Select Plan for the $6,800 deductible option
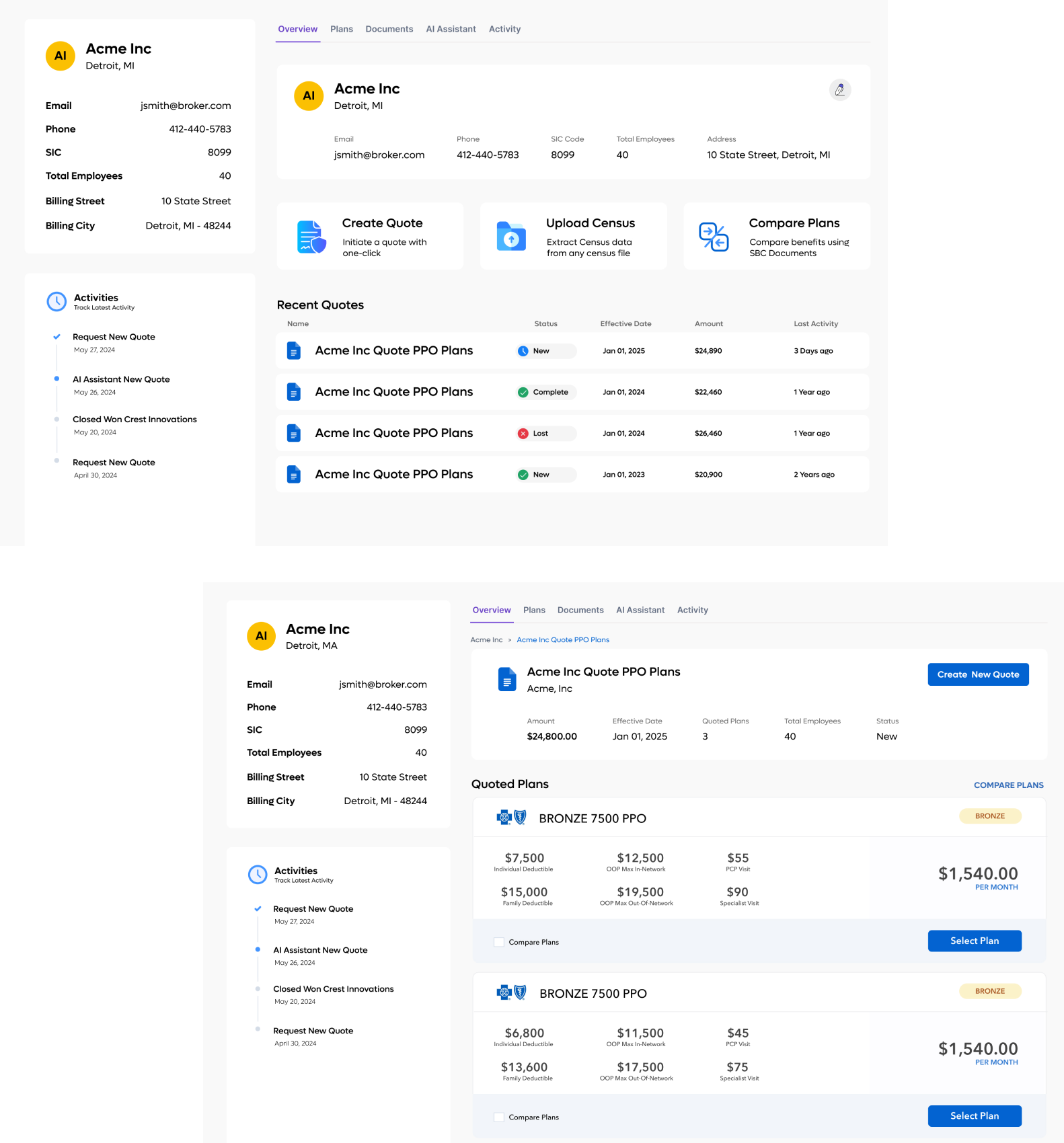Image resolution: width=1064 pixels, height=1143 pixels. click(974, 1115)
